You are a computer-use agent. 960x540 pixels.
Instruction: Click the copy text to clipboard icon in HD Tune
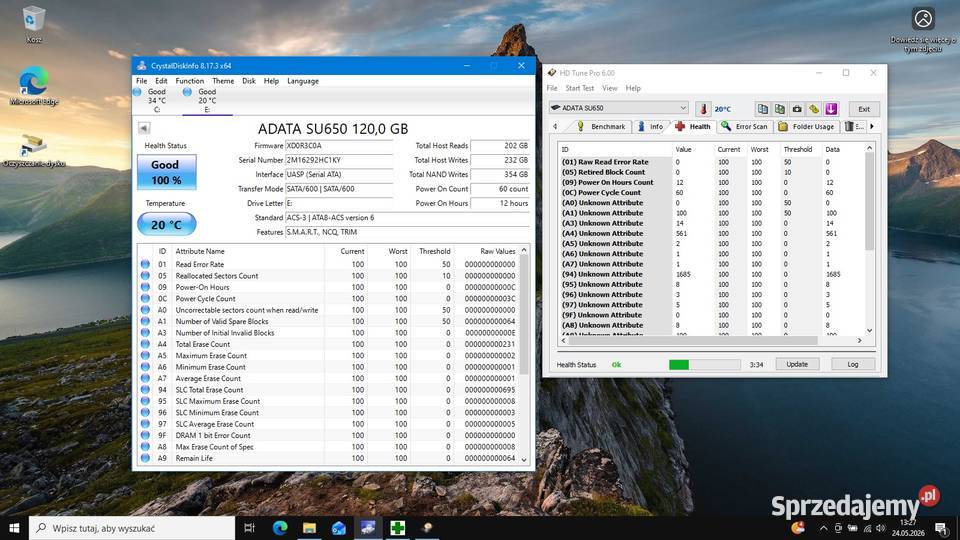coord(763,108)
